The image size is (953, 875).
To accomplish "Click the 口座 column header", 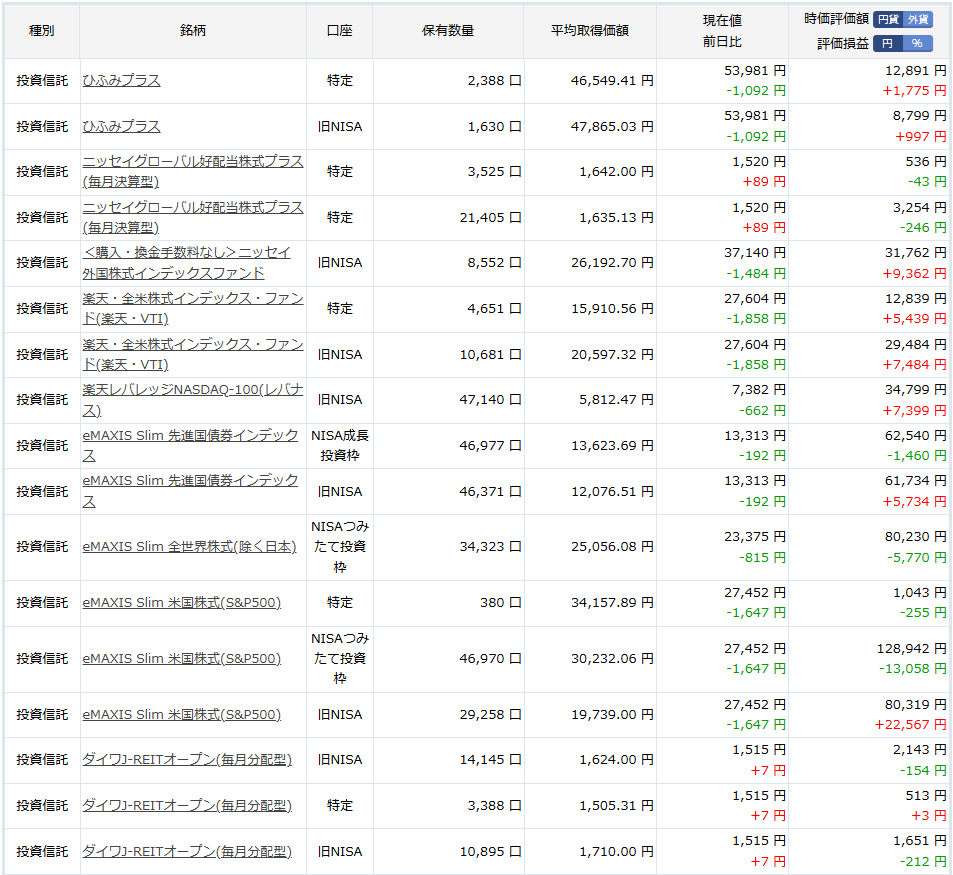I will [339, 31].
